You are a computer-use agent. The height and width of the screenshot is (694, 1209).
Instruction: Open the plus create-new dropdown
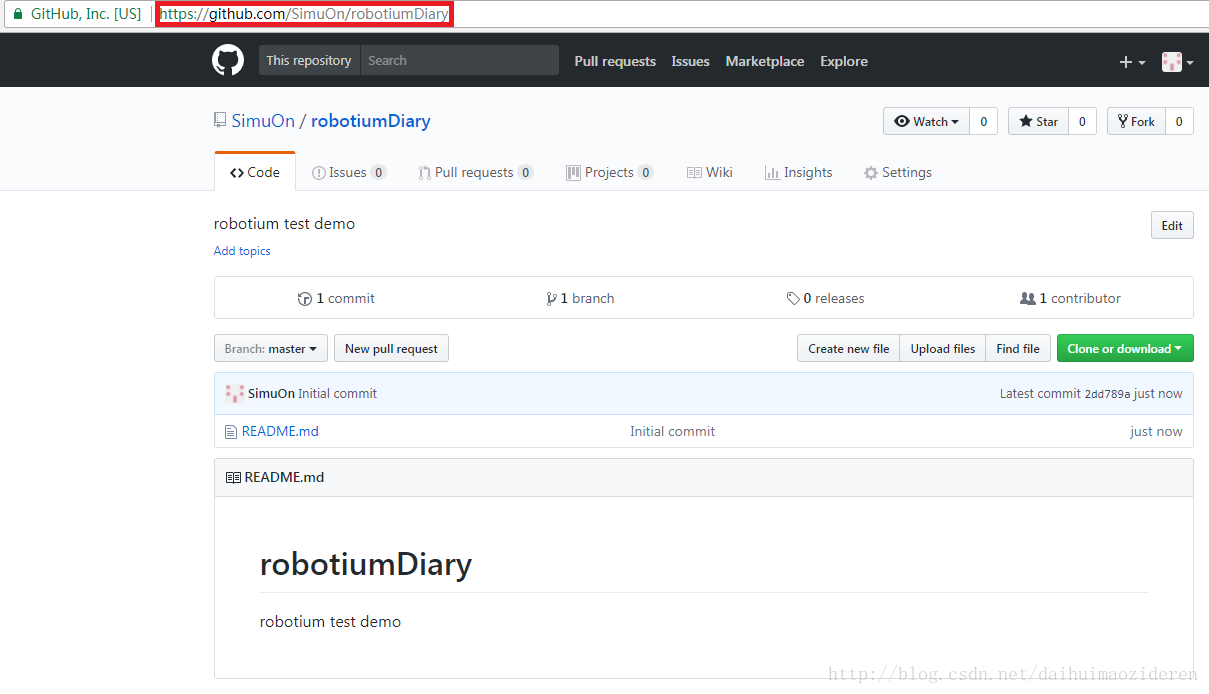click(x=1132, y=62)
